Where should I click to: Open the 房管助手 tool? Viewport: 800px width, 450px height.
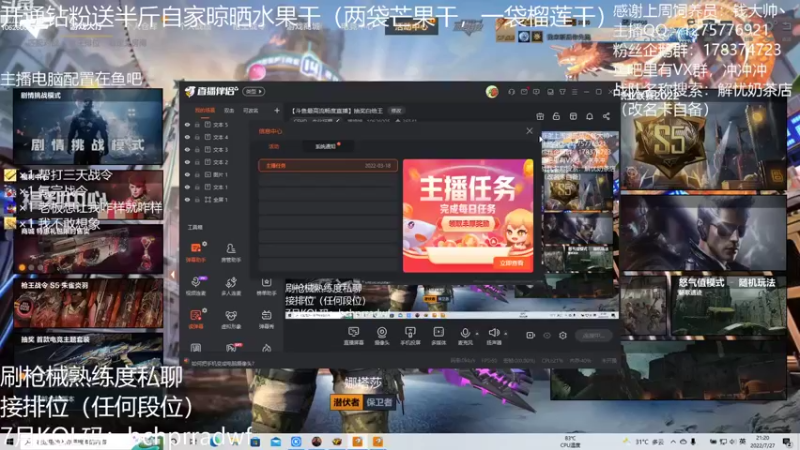[231, 252]
